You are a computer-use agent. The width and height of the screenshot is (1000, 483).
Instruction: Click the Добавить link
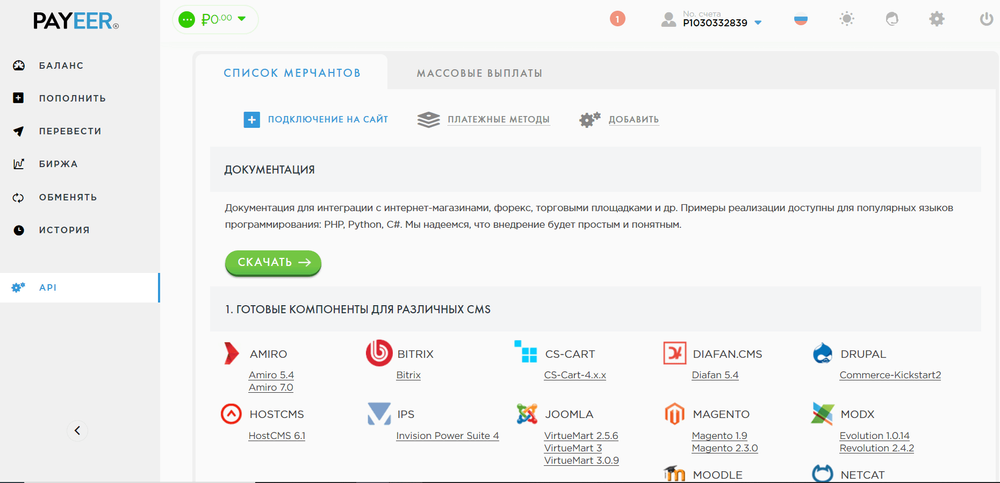click(x=634, y=119)
